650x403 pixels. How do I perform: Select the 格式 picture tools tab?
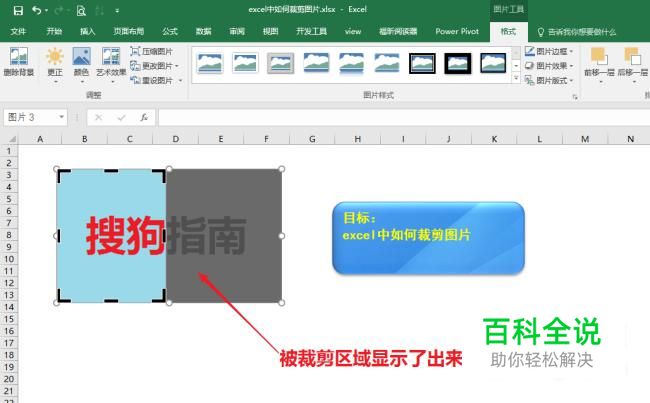(x=508, y=32)
